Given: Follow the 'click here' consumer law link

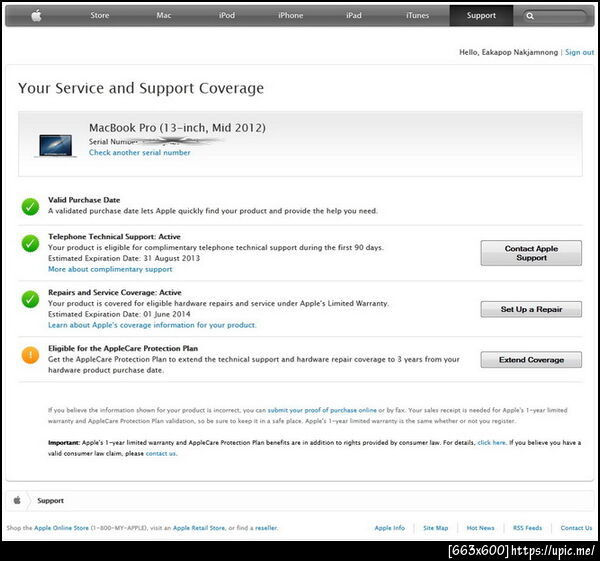Looking at the screenshot, I should tap(491, 442).
